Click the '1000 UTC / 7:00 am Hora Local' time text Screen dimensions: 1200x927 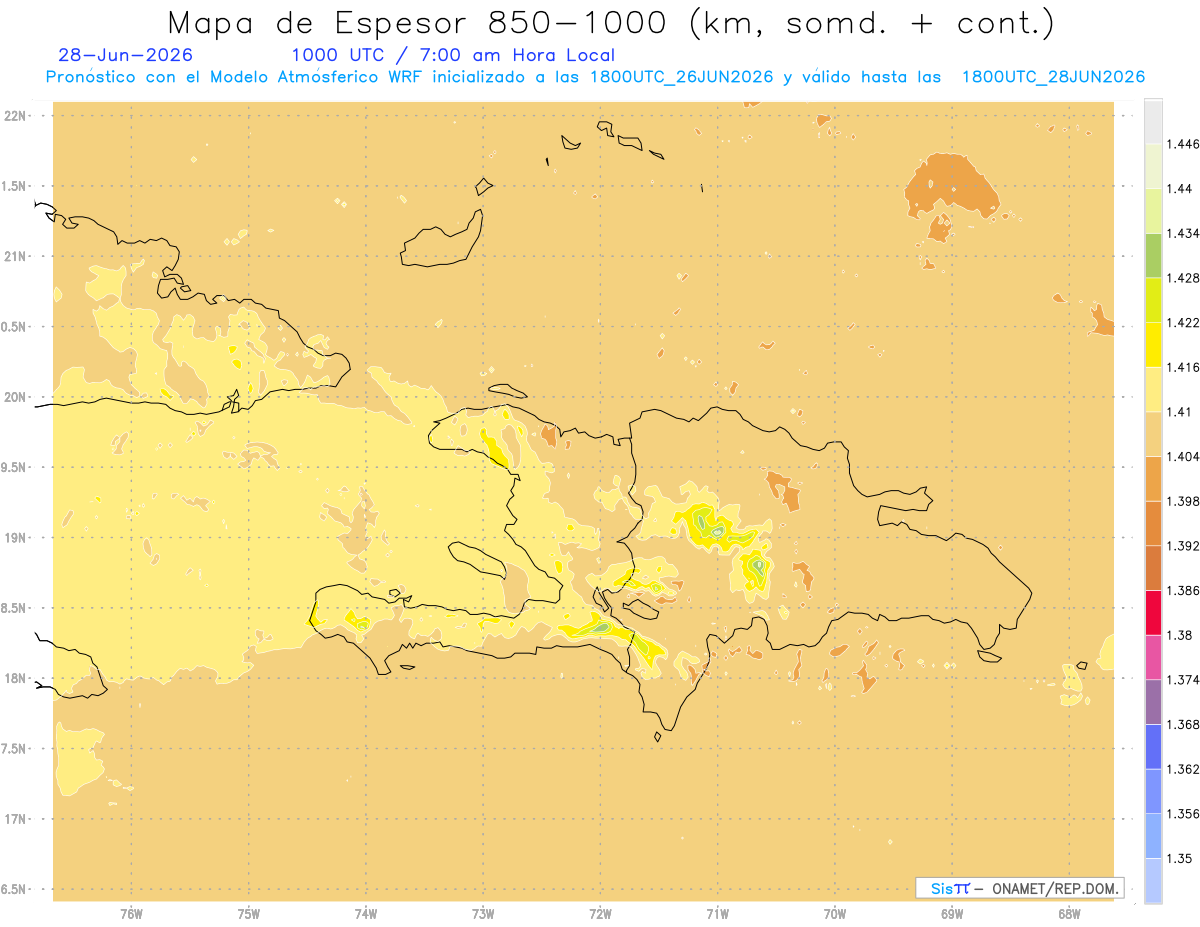click(453, 56)
